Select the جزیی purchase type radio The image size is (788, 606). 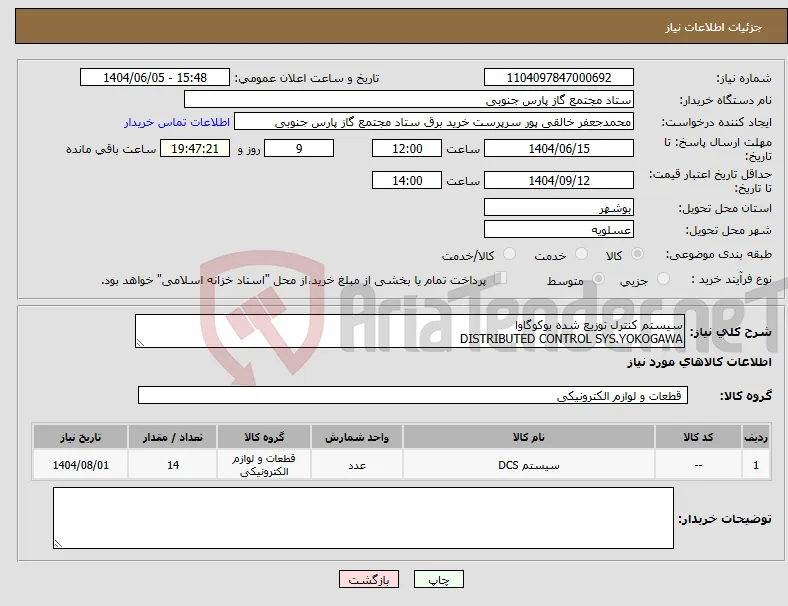pyautogui.click(x=663, y=279)
